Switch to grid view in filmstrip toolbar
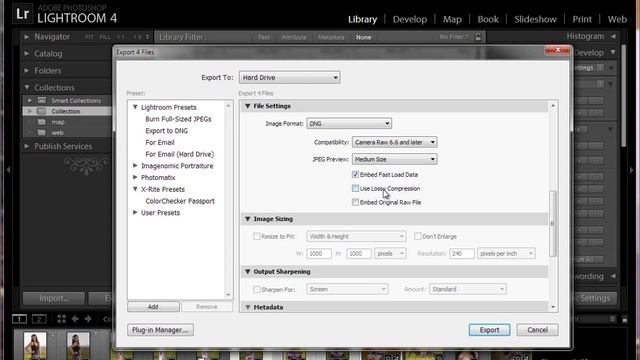Viewport: 640px width, 360px height. 62,319
